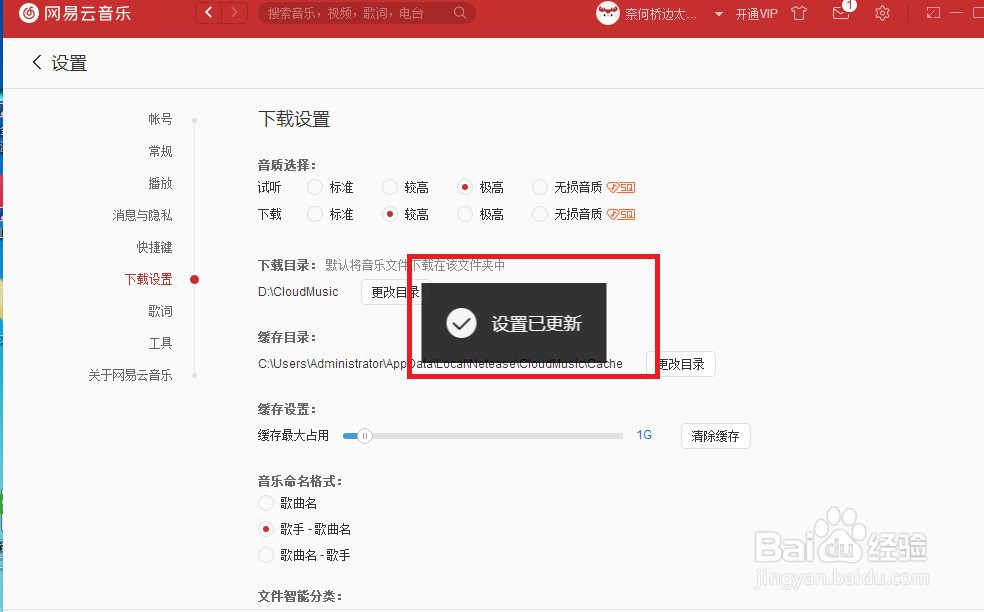Click the SQ badge in the 试听 row

coord(621,187)
